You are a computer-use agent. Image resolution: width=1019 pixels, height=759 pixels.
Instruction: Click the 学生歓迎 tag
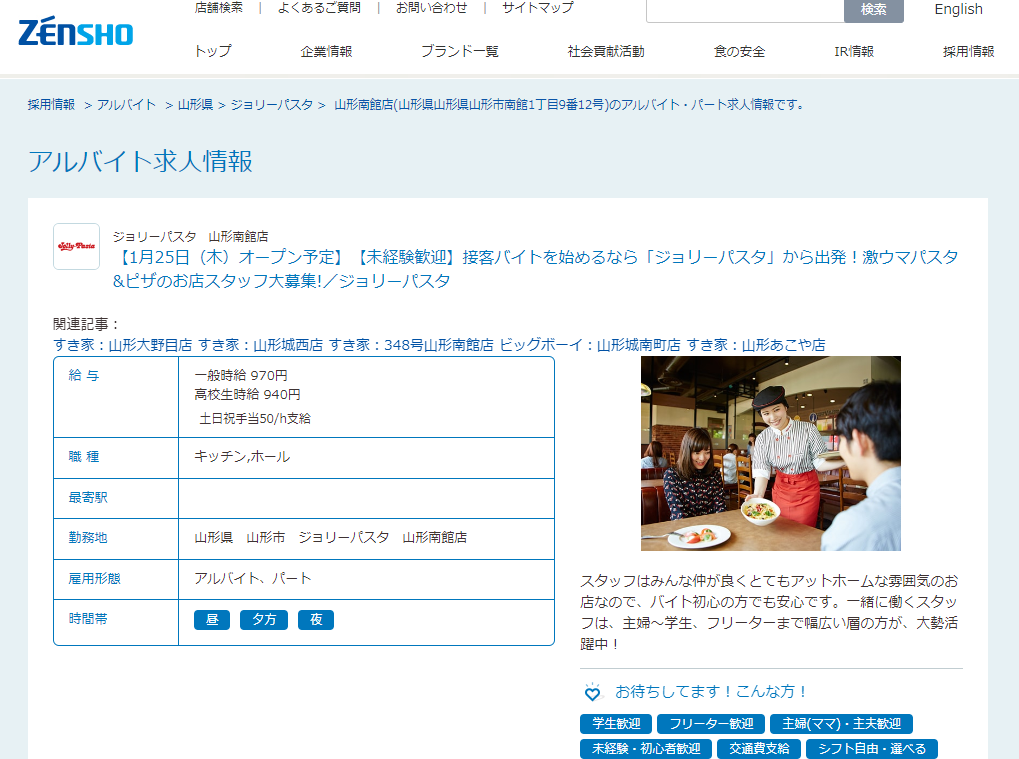616,723
